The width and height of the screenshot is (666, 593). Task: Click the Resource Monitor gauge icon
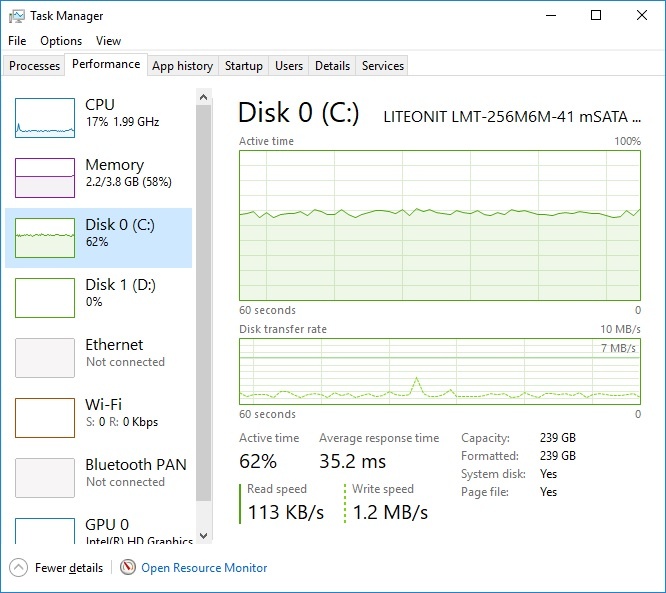[x=128, y=568]
